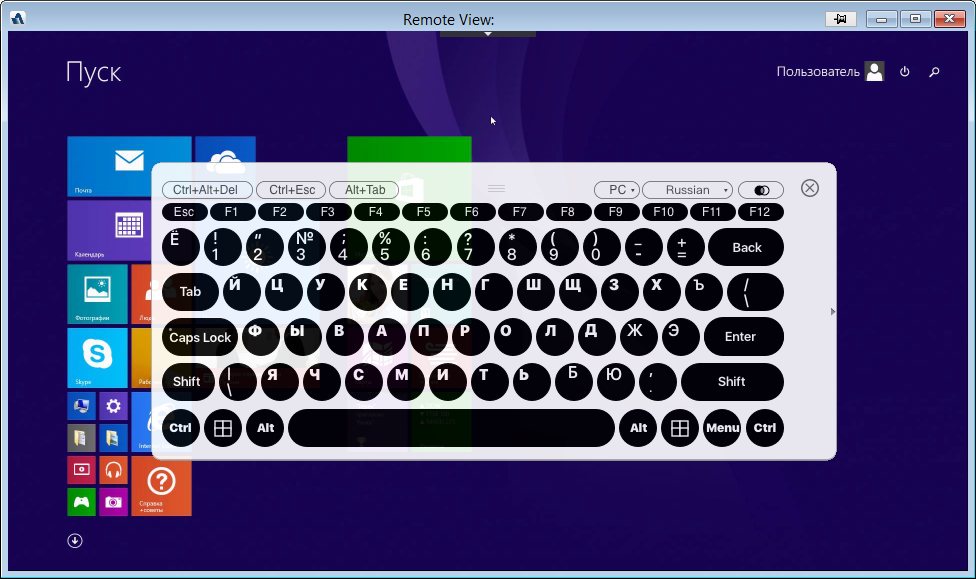Tap the Ъ key
This screenshot has width=976, height=579.
(x=703, y=292)
